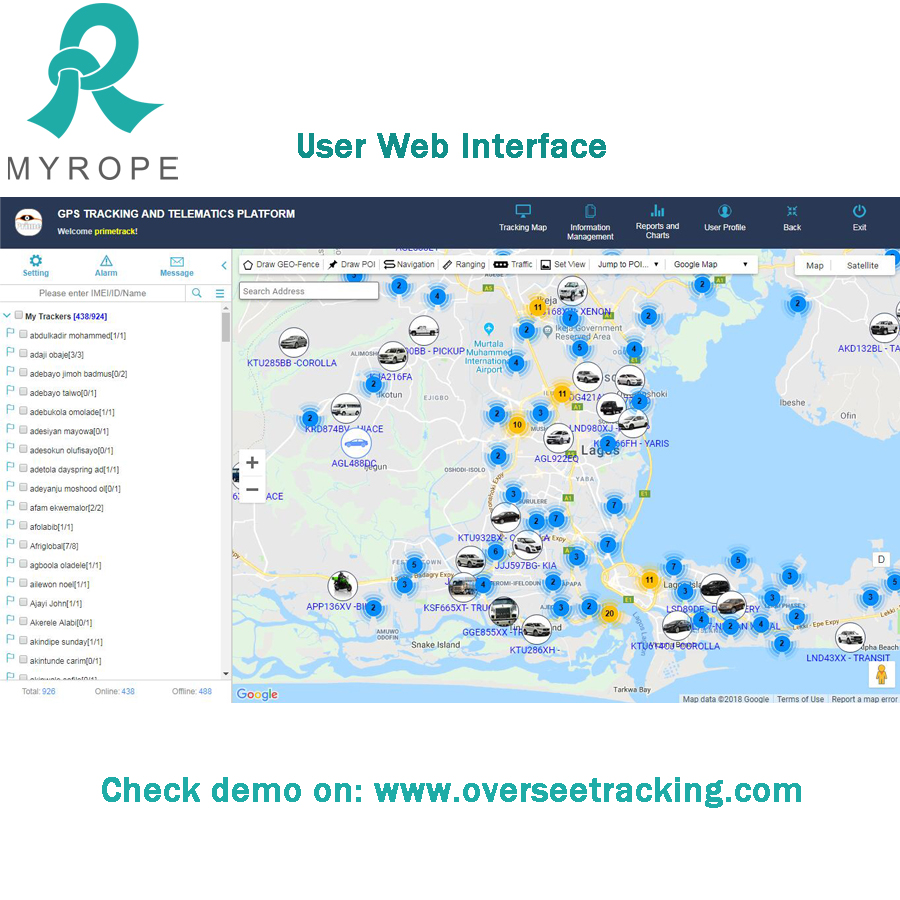The image size is (900, 900).
Task: Click the flag icon beside agboola oladele
Action: point(10,562)
